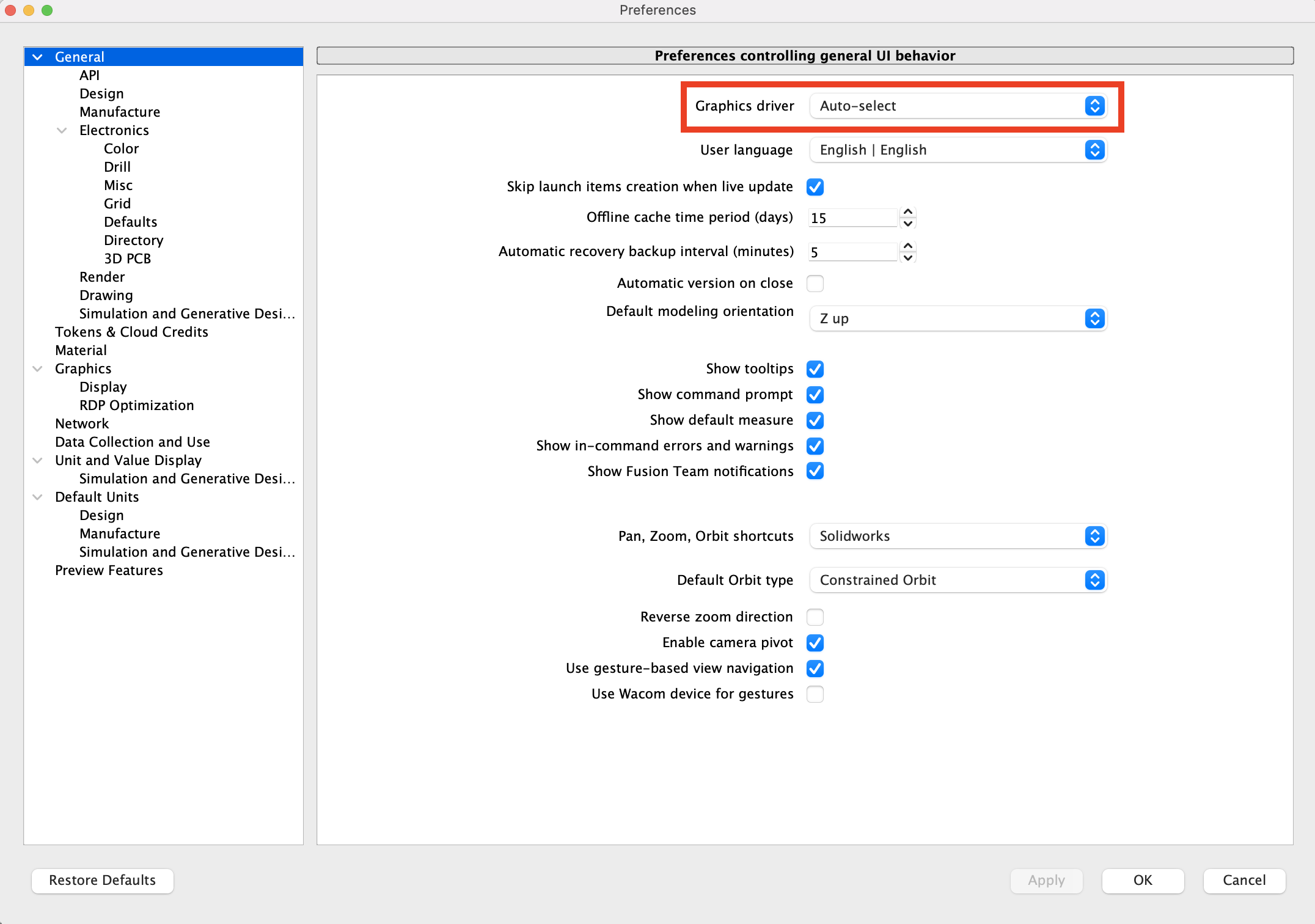
Task: Toggle Reverse zoom direction checkbox
Action: pos(816,614)
